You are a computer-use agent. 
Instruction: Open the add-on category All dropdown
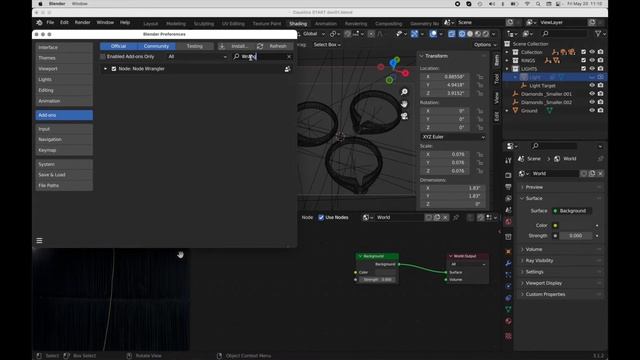tap(197, 57)
